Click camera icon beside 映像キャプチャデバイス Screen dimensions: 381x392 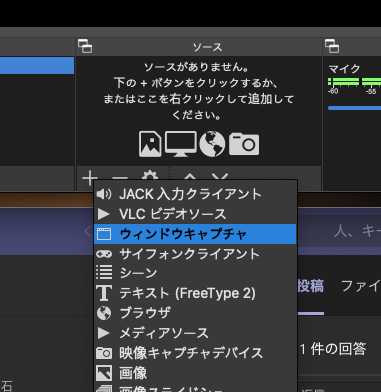tap(104, 353)
